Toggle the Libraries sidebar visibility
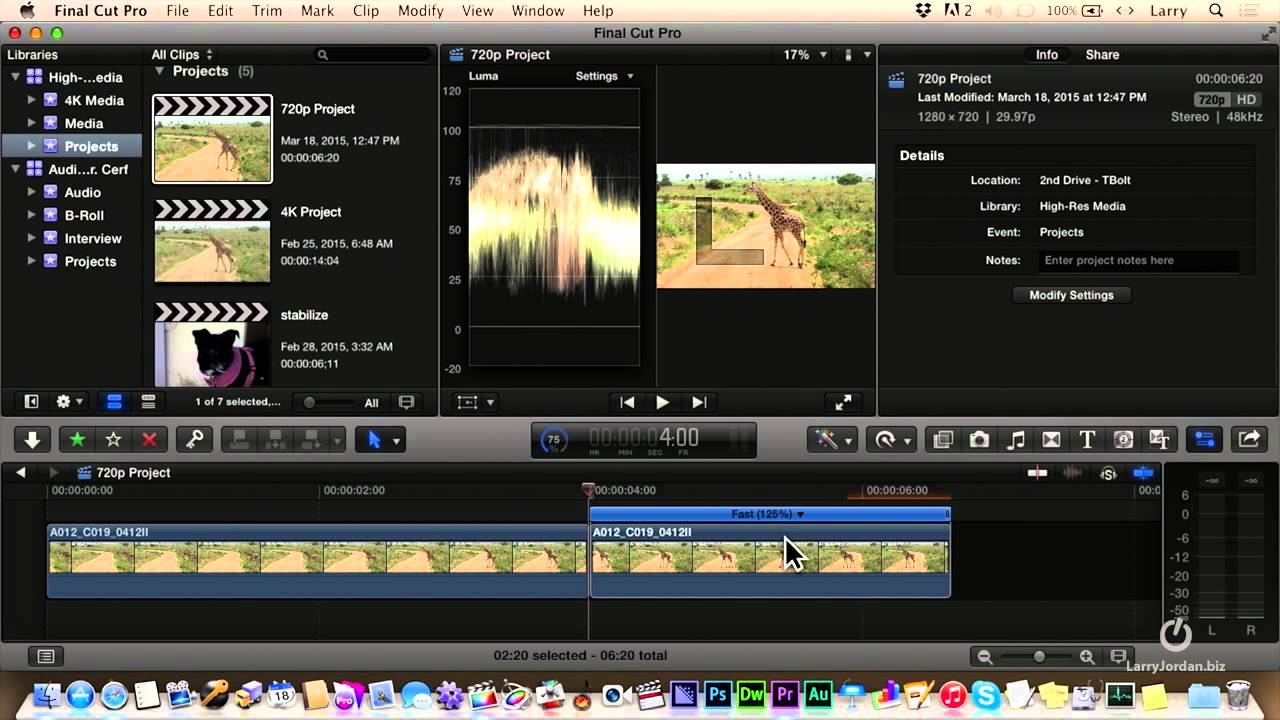 (x=31, y=402)
